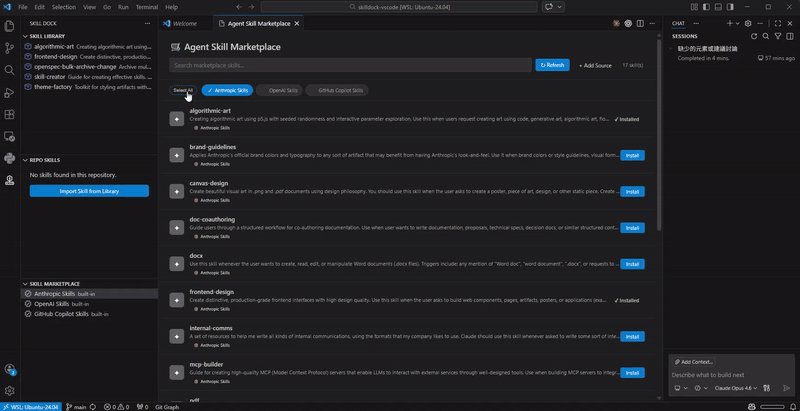Open the Selection menu
Image resolution: width=800 pixels, height=411 pixels.
pos(64,7)
